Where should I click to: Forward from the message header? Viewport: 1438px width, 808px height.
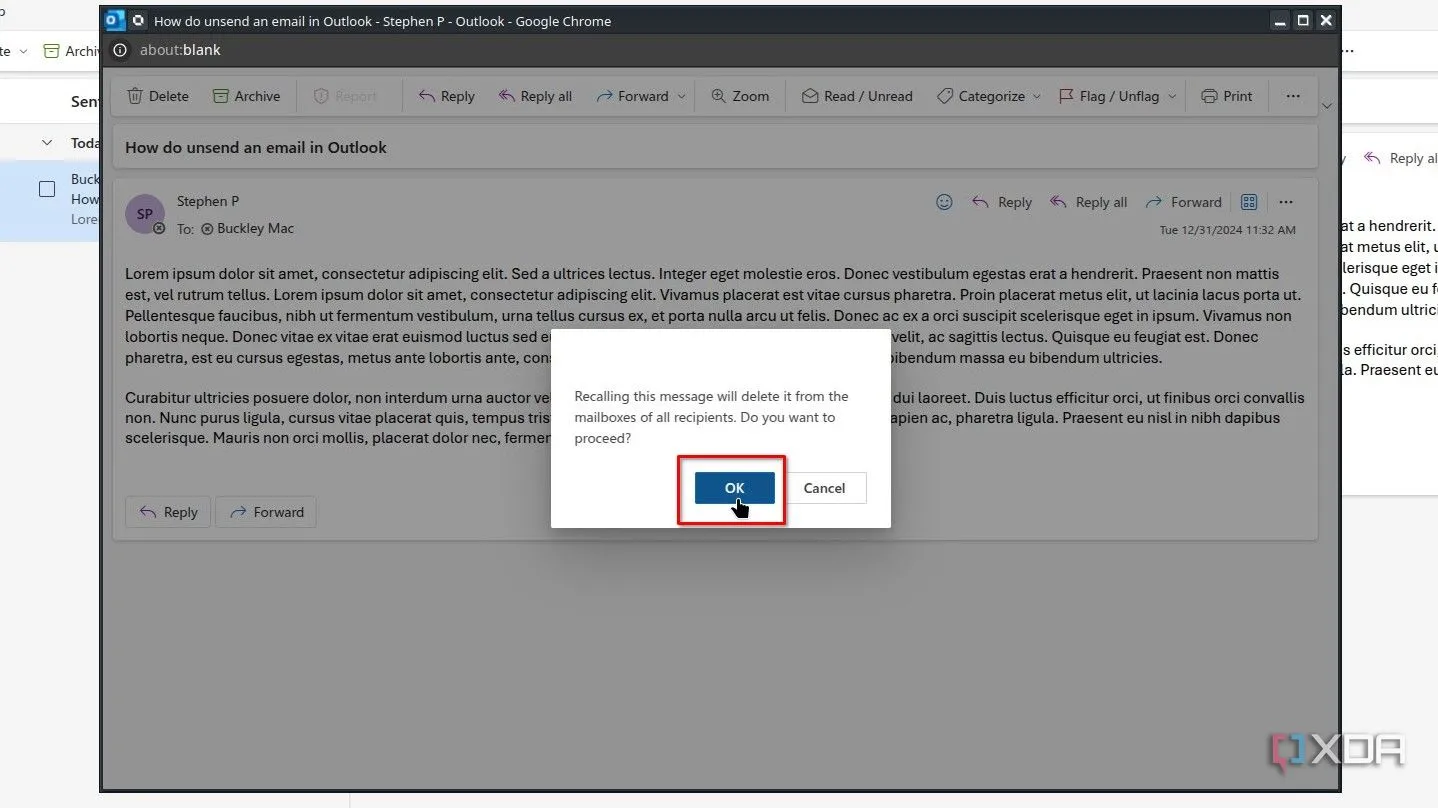pos(1184,202)
